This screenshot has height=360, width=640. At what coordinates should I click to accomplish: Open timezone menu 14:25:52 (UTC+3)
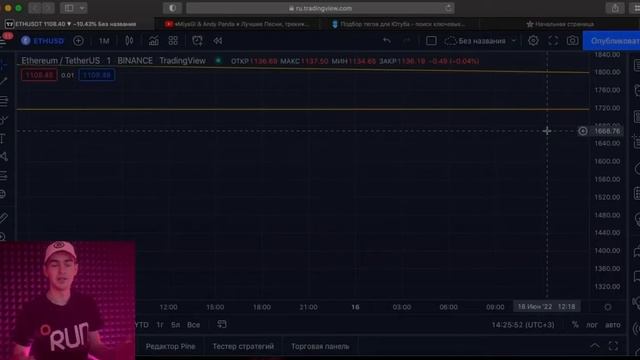coord(523,325)
